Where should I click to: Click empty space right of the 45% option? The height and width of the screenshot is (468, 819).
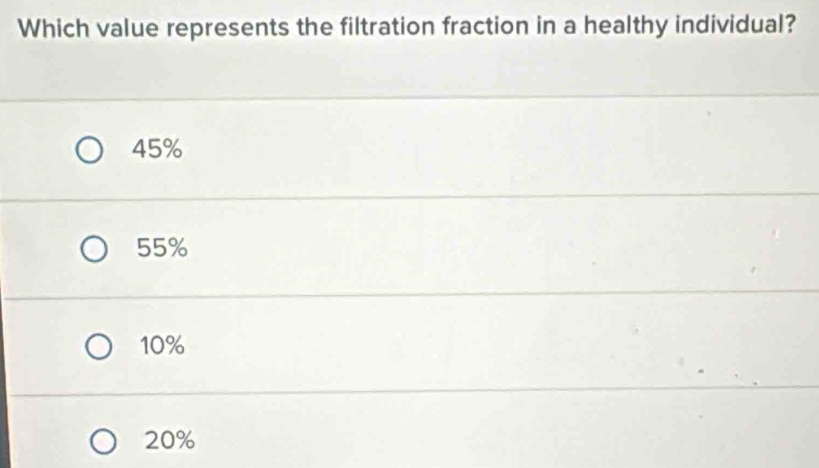pos(500,151)
